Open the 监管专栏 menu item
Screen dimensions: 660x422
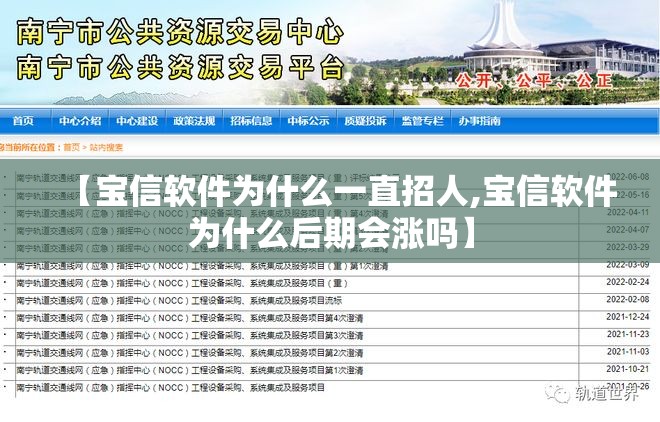pyautogui.click(x=422, y=121)
